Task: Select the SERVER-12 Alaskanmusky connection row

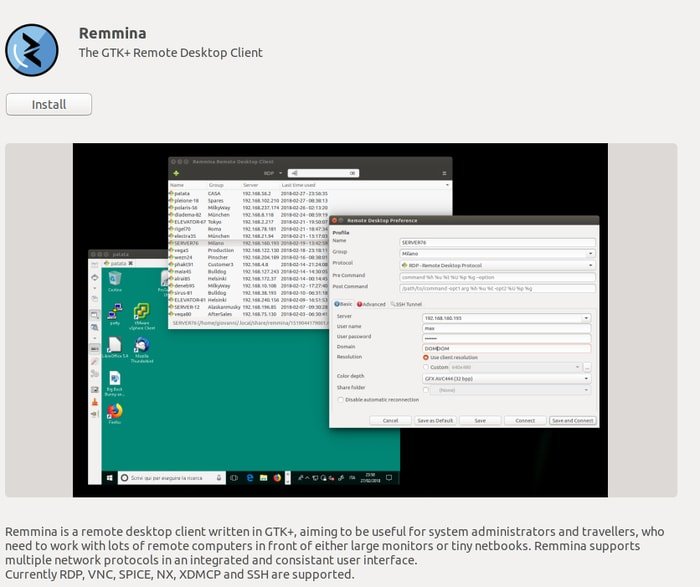Action: click(249, 307)
